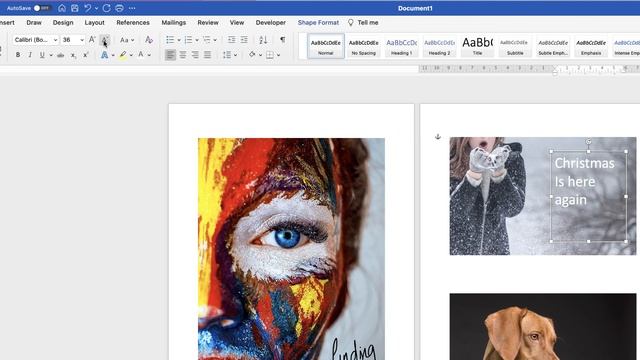Viewport: 640px width, 360px height.
Task: Sort text A to Z
Action: [x=263, y=40]
